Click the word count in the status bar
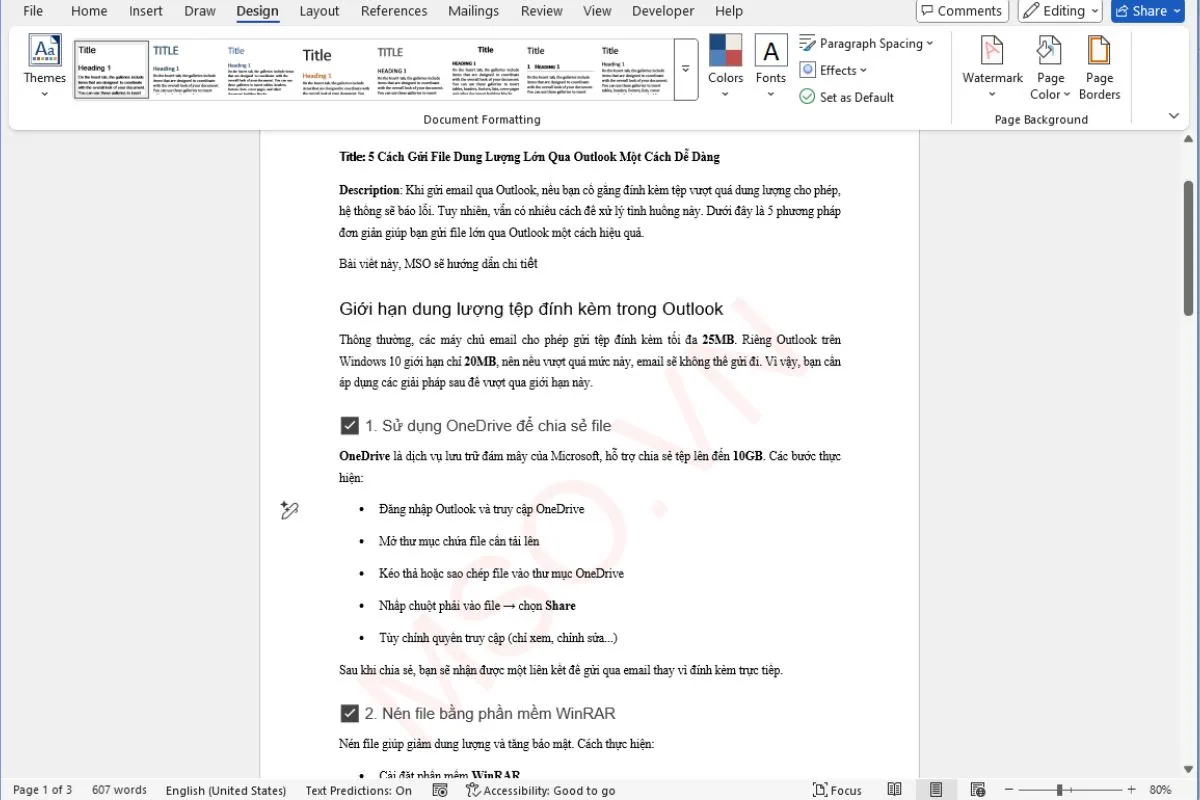The height and width of the screenshot is (800, 1200). click(x=119, y=790)
